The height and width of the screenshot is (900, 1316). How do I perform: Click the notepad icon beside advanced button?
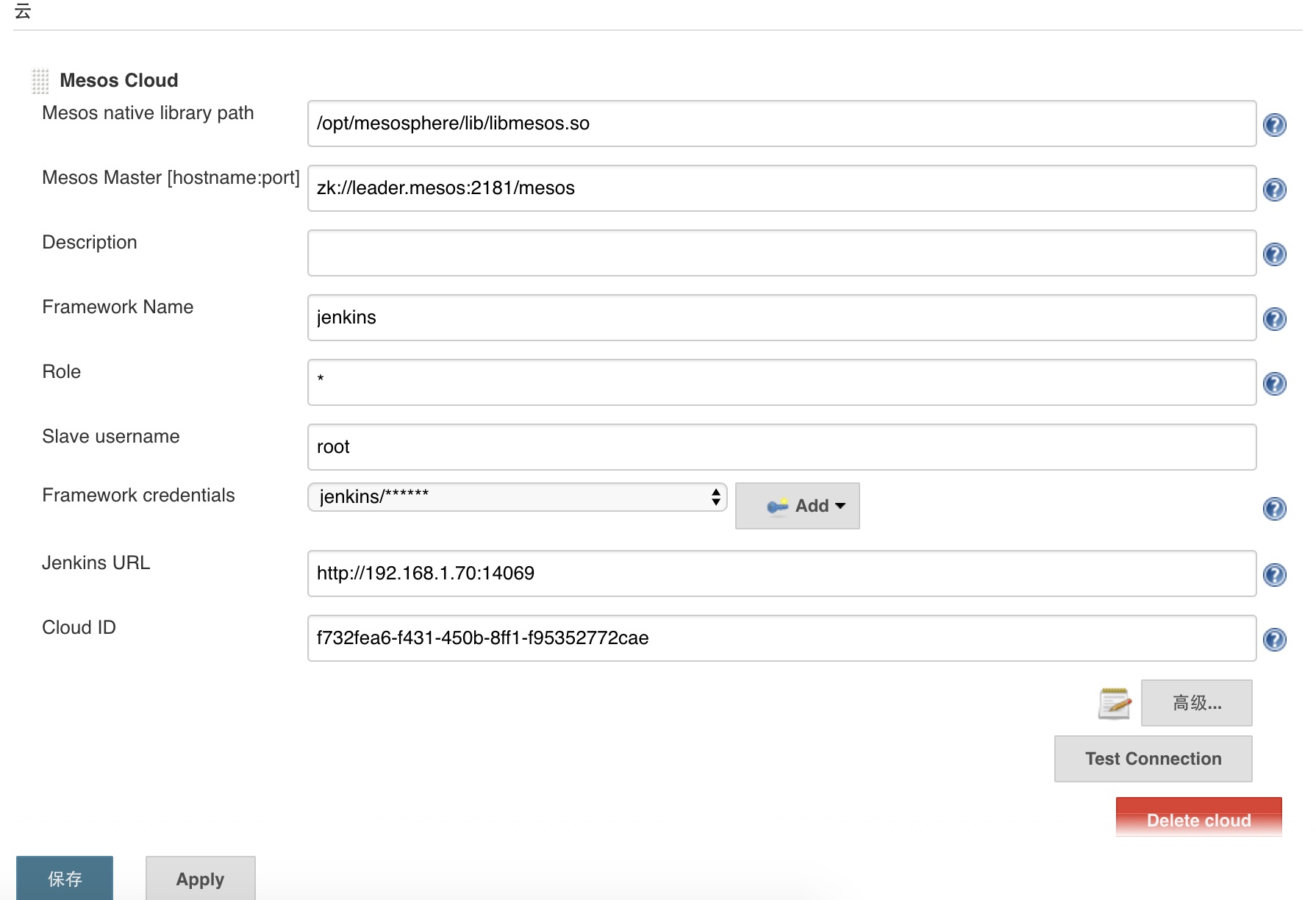[x=1115, y=703]
